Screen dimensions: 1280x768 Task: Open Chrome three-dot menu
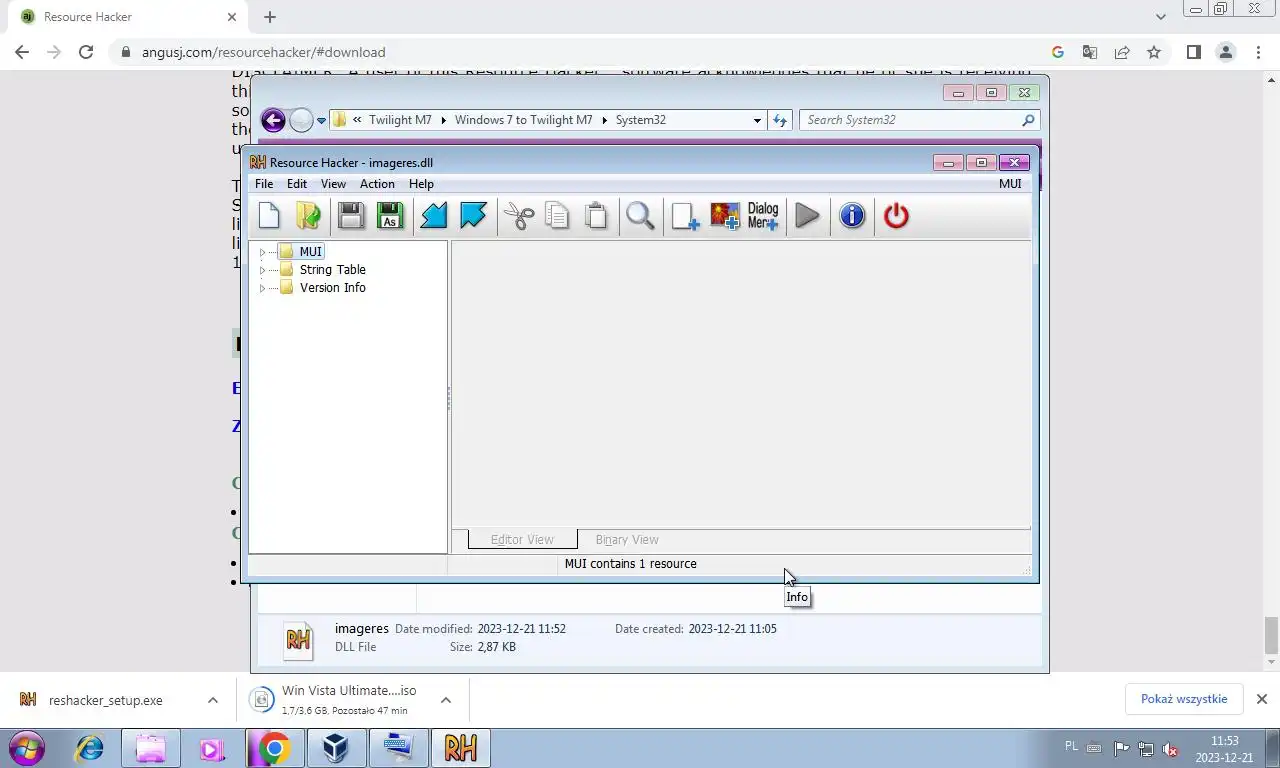click(1258, 52)
